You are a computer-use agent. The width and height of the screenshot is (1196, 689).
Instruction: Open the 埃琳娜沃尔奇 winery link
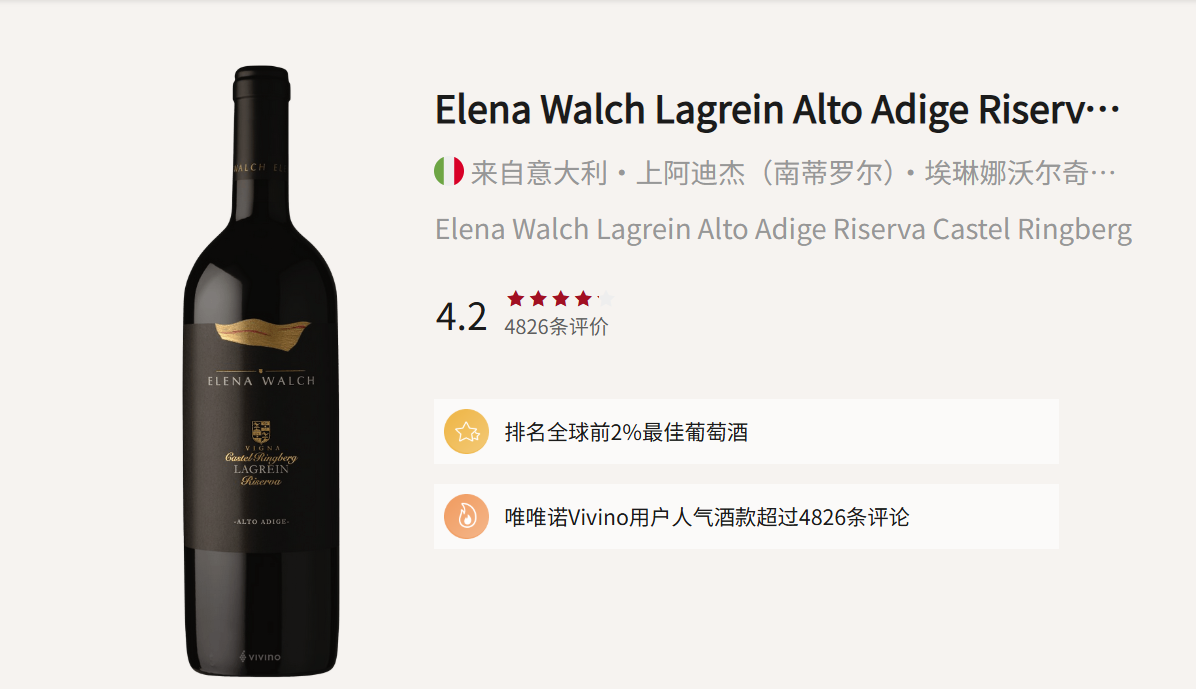pos(1021,172)
